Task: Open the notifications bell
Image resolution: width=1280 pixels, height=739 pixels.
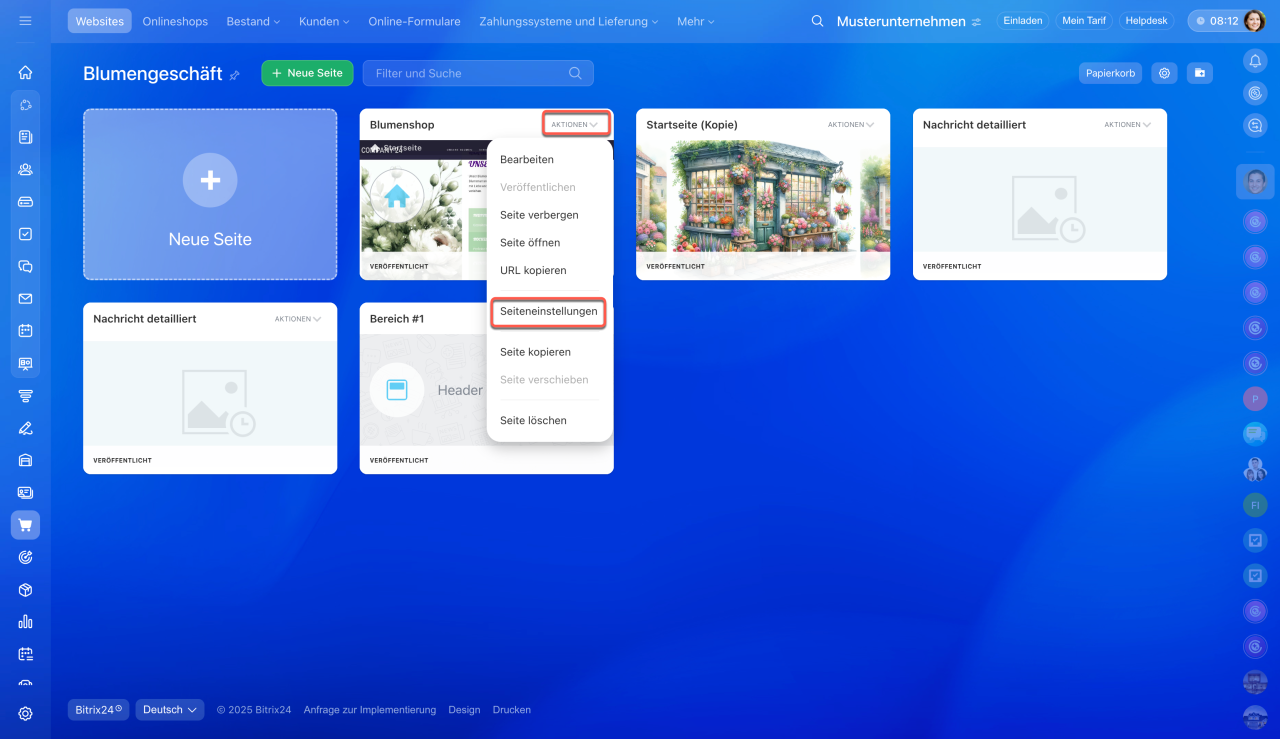Action: tap(1255, 61)
